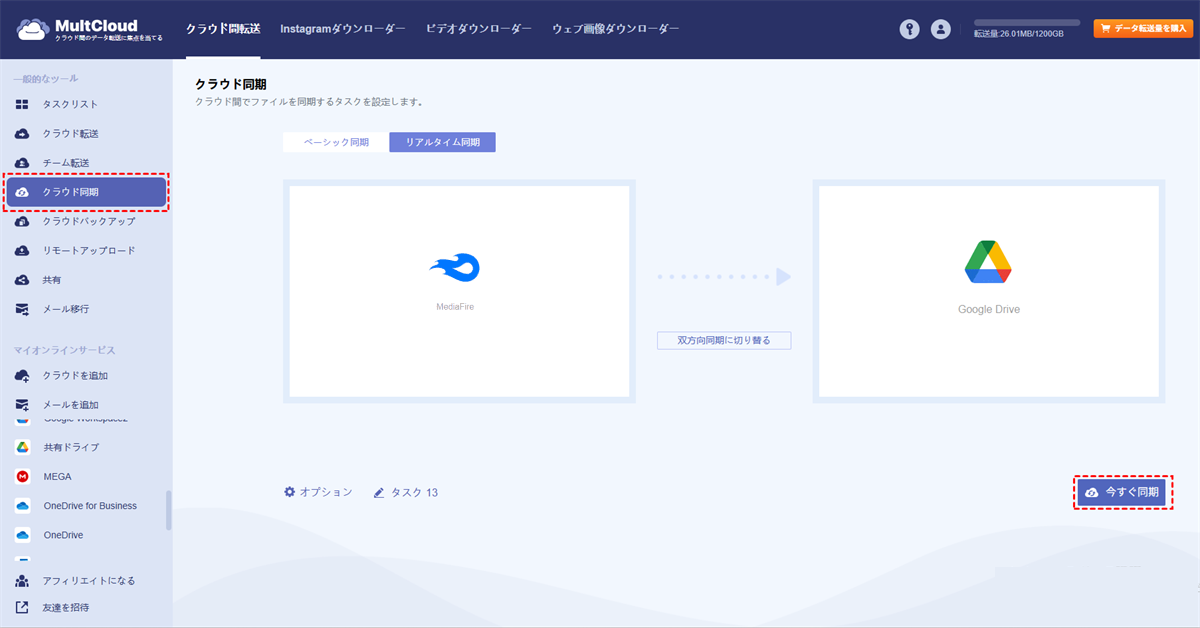Image resolution: width=1200 pixels, height=628 pixels.
Task: Click the data transfer usage progress bar
Action: coord(1027,22)
